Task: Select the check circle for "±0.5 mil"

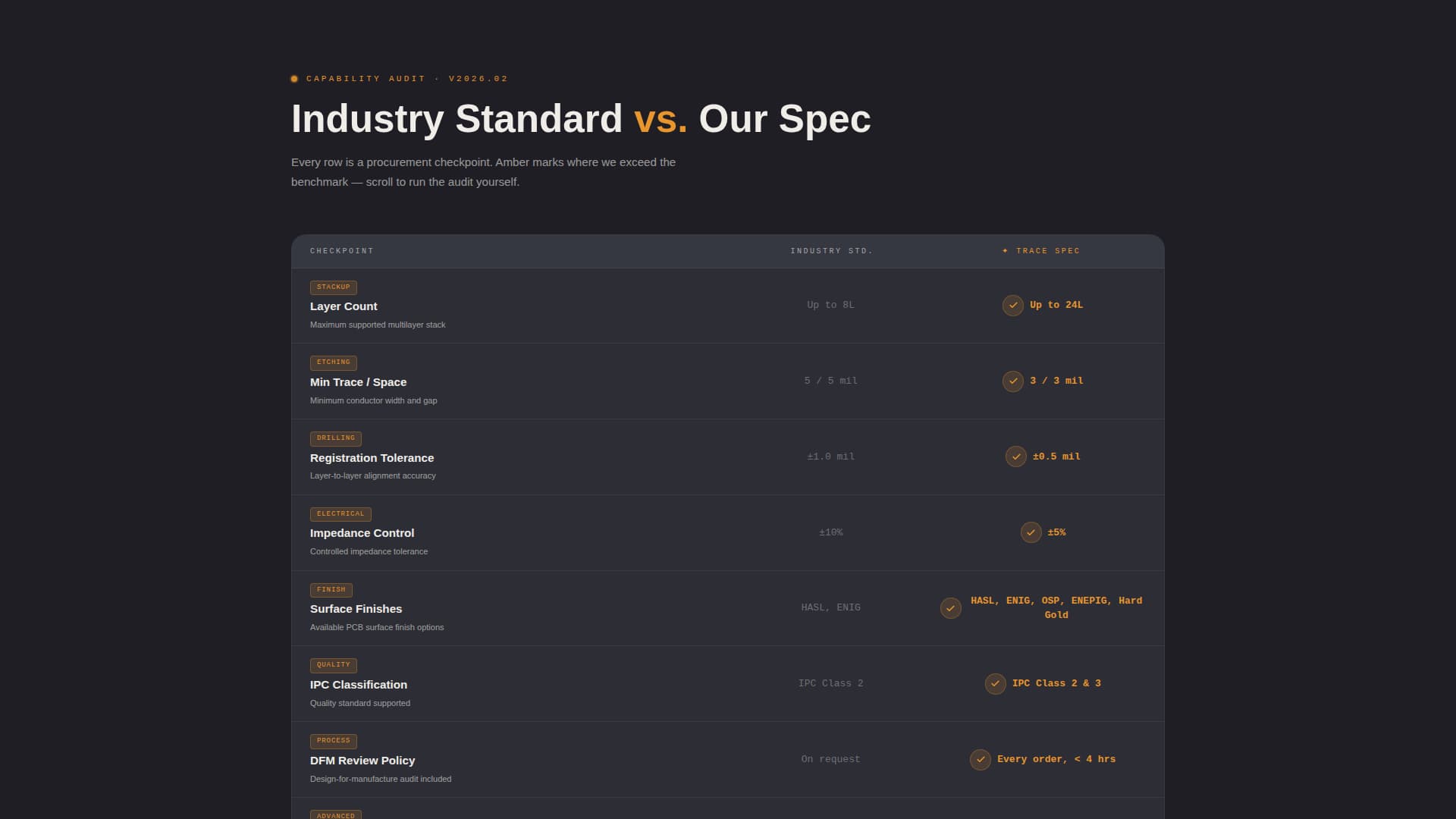Action: coord(1016,457)
